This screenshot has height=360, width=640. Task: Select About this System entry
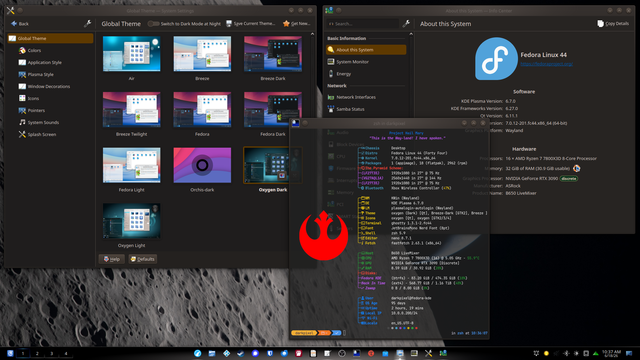pos(366,50)
